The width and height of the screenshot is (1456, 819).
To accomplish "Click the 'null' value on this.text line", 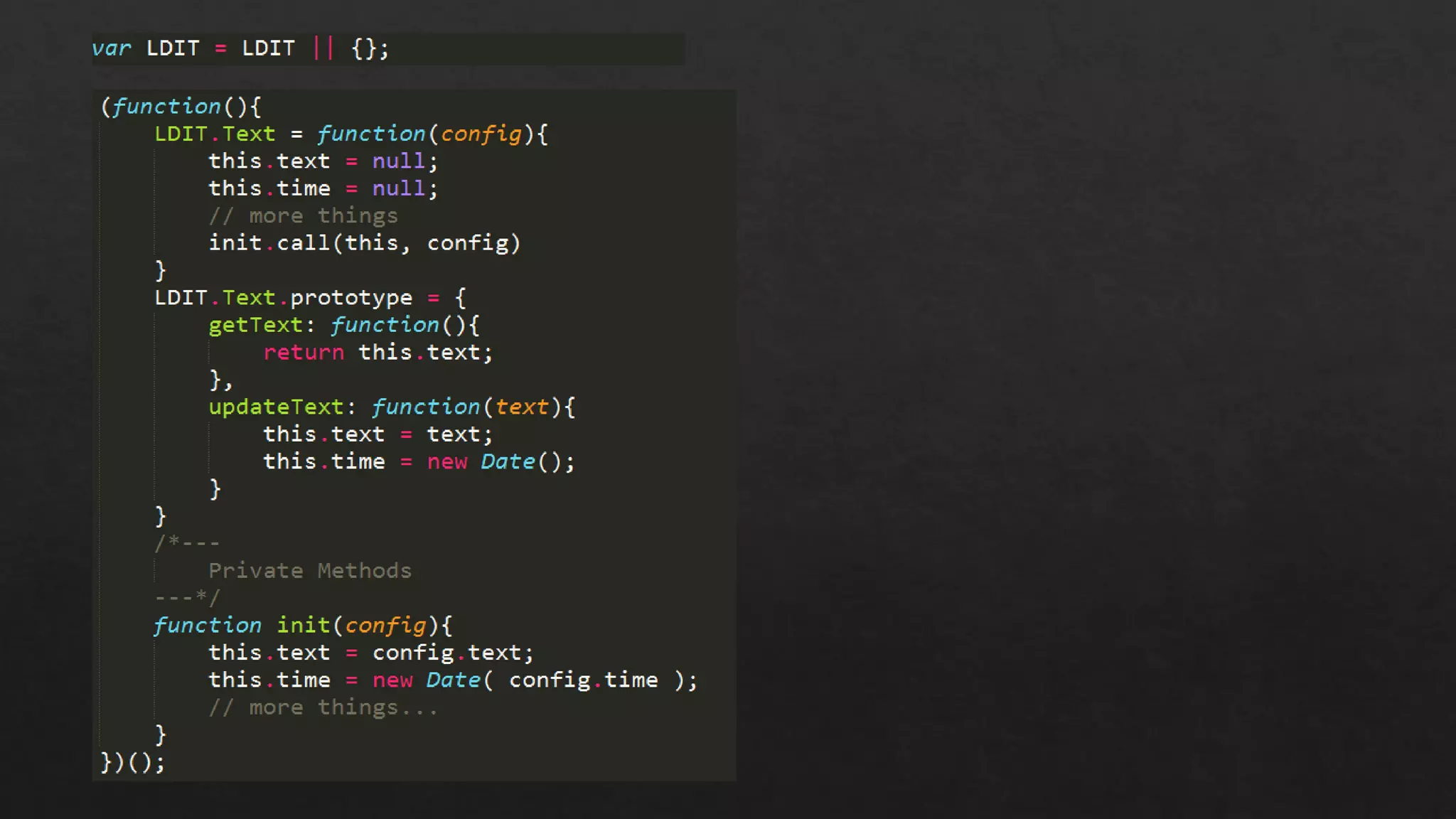I will click(x=398, y=161).
